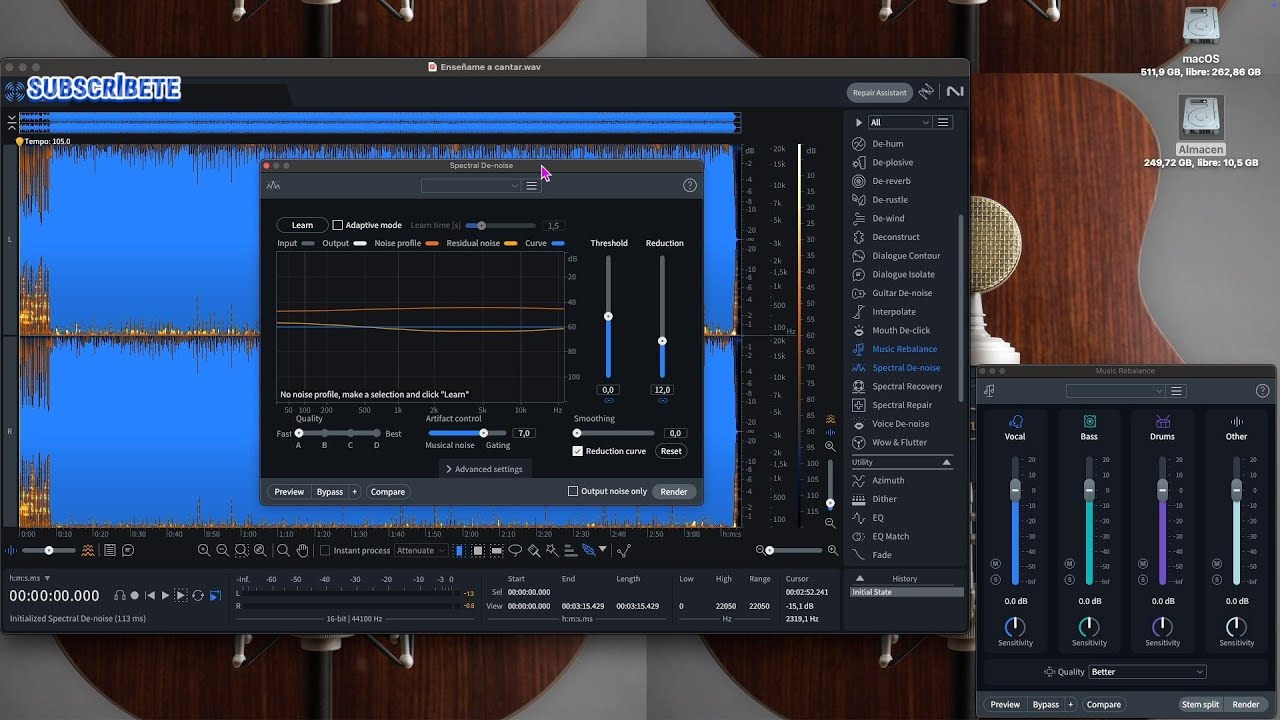Open Spectral De-noise preset dropdown
Image resolution: width=1280 pixels, height=720 pixels.
[x=471, y=186]
